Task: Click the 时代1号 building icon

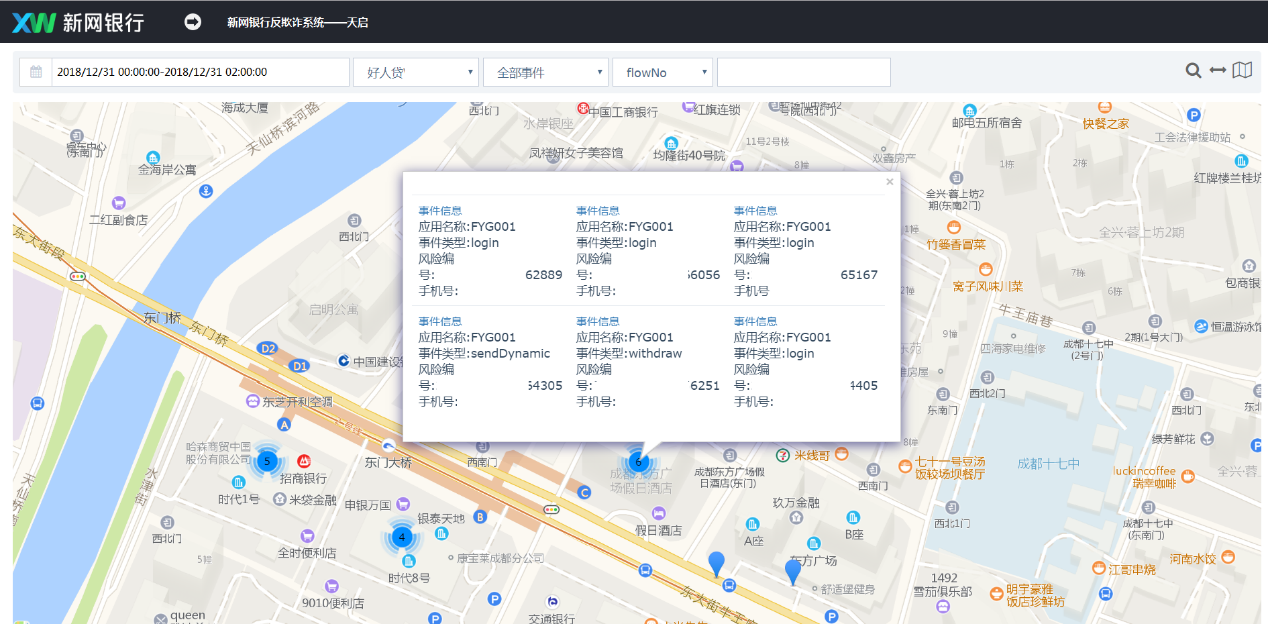Action: coord(240,483)
